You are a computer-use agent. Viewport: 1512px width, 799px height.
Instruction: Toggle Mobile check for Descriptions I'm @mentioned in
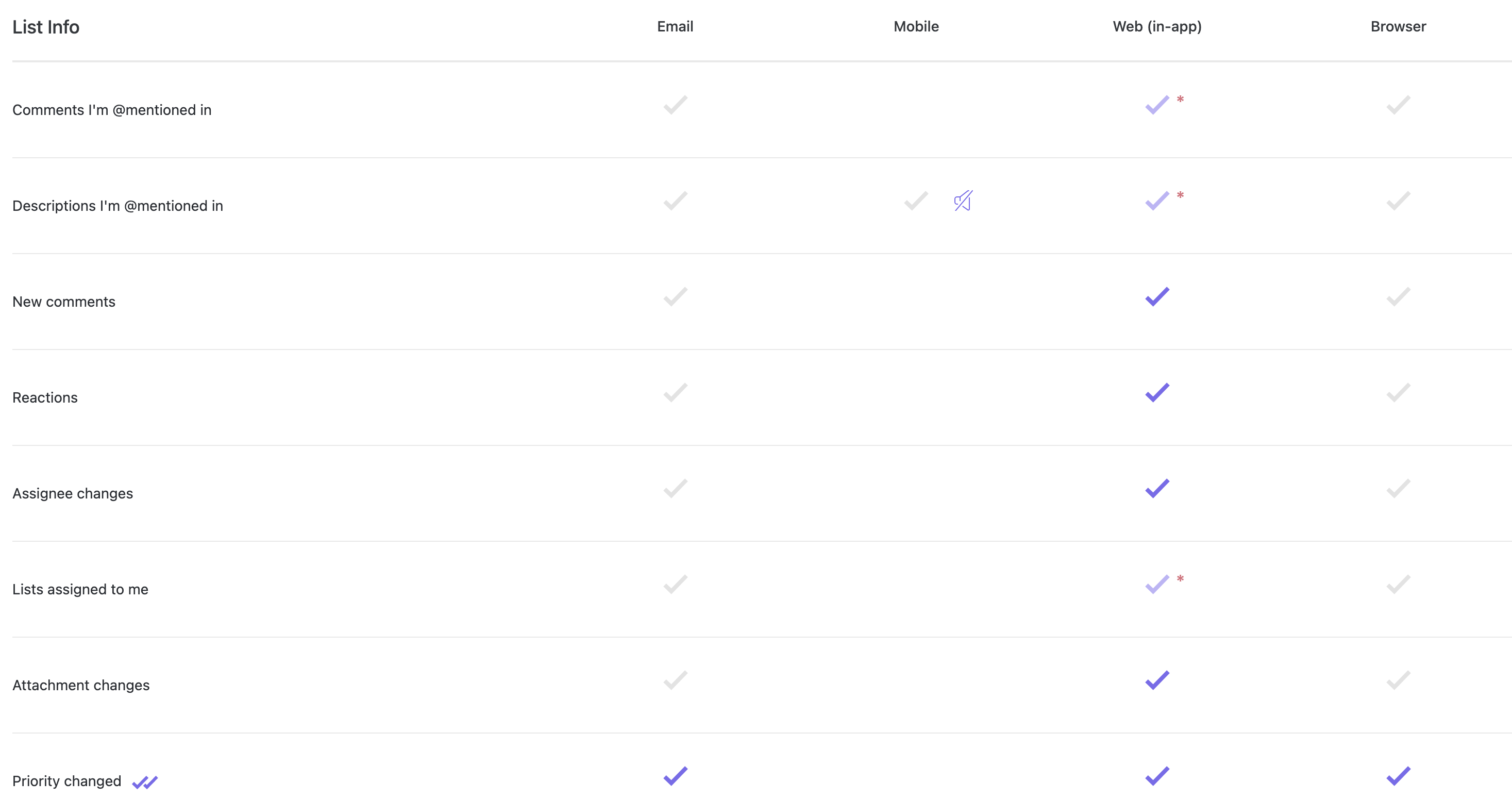(x=916, y=201)
